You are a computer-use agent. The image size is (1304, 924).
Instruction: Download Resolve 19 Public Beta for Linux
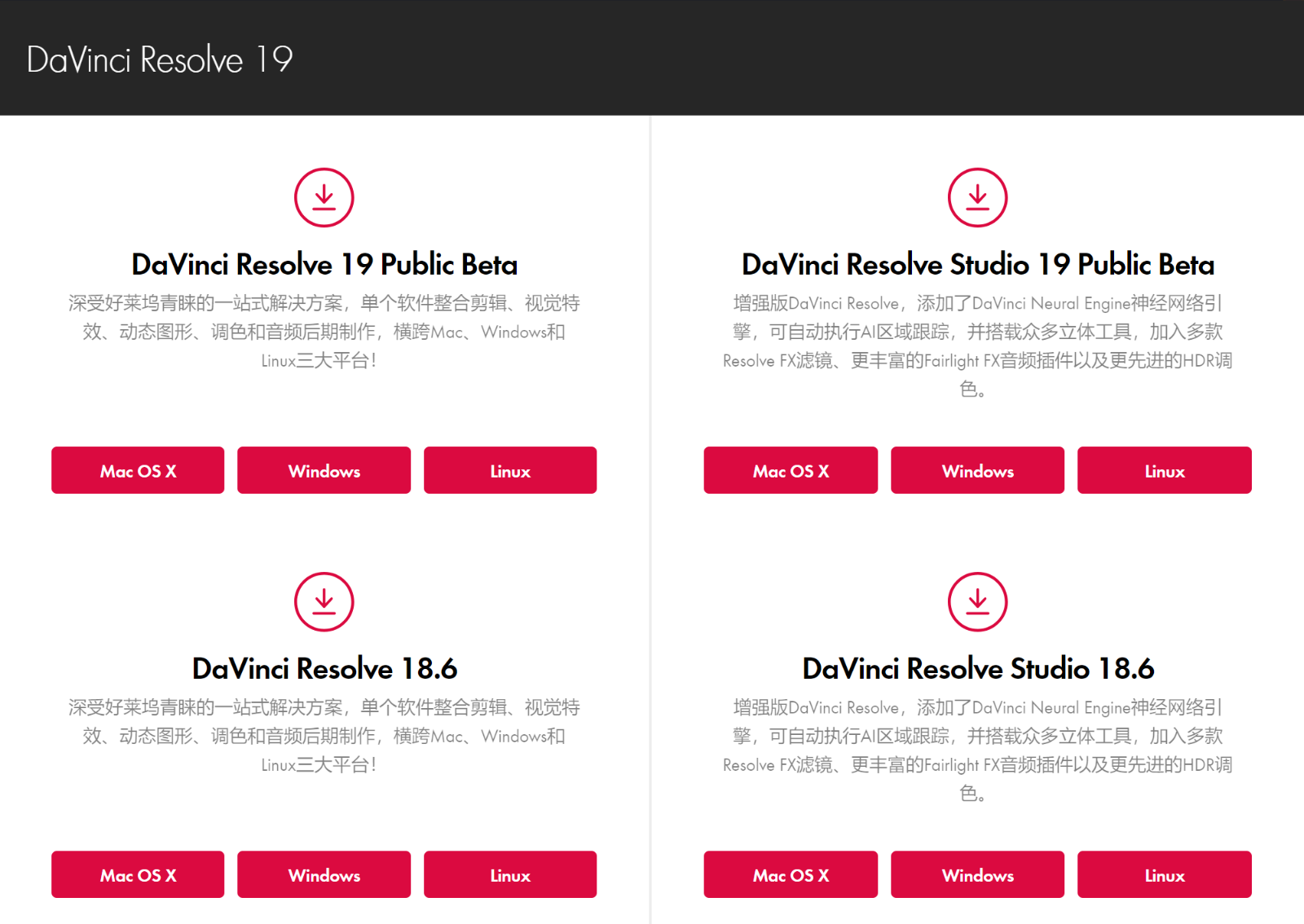510,470
